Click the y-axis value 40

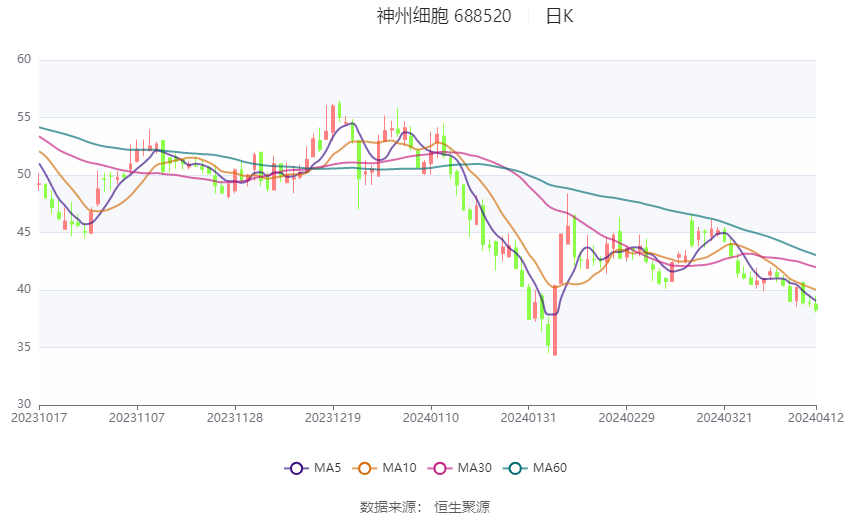[x=24, y=289]
